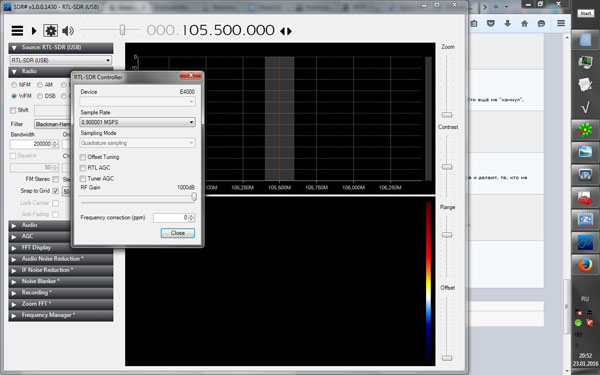Click the red tuning line in the spectrum
This screenshot has height=375, width=600.
tap(280, 119)
